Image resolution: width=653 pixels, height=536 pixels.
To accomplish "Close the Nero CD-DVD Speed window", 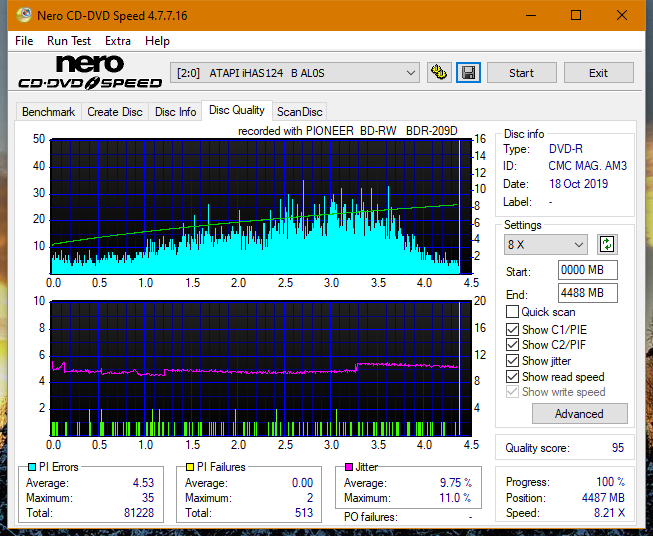I will [622, 15].
